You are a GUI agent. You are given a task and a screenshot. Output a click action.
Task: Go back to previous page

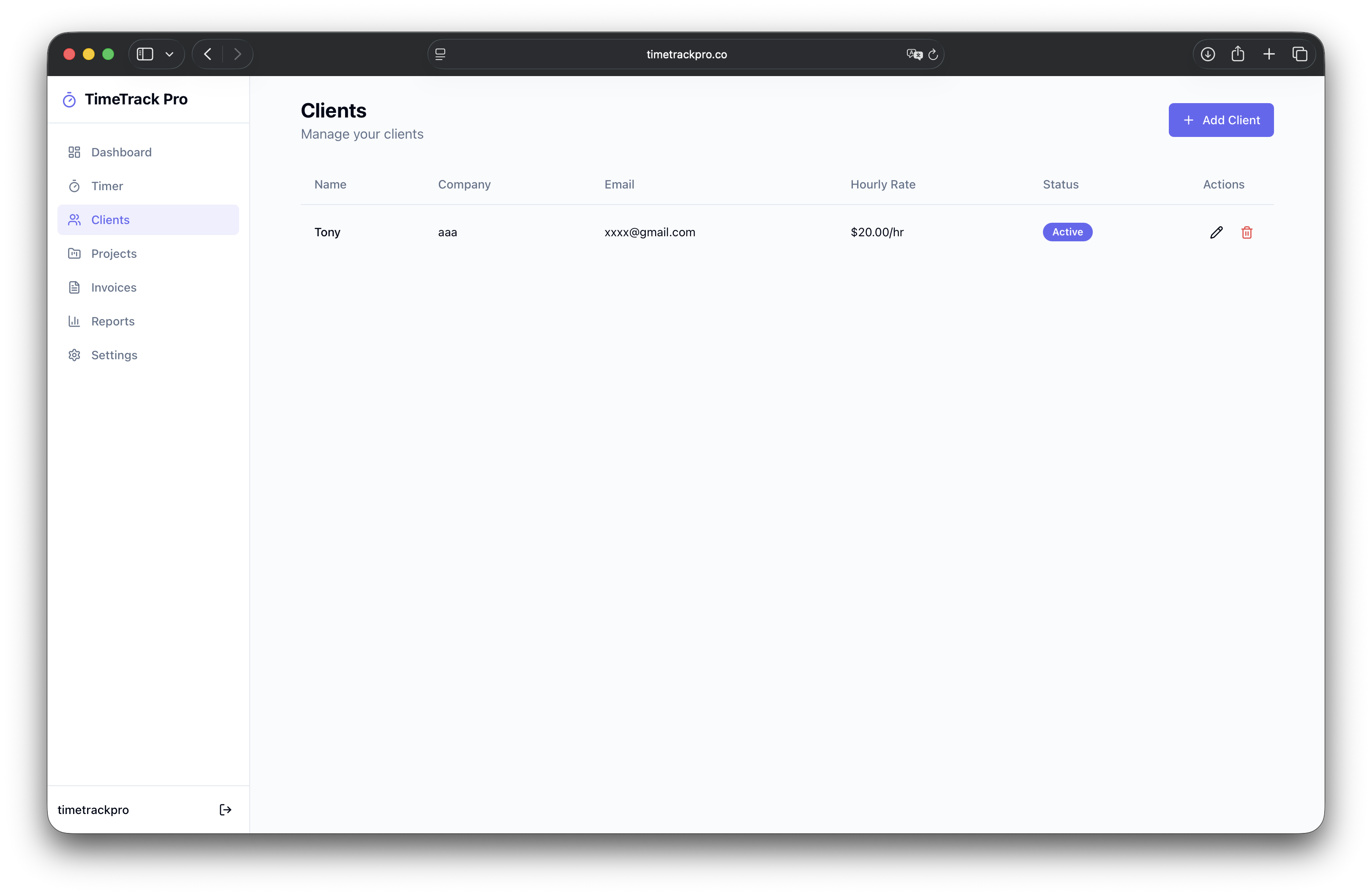[207, 54]
